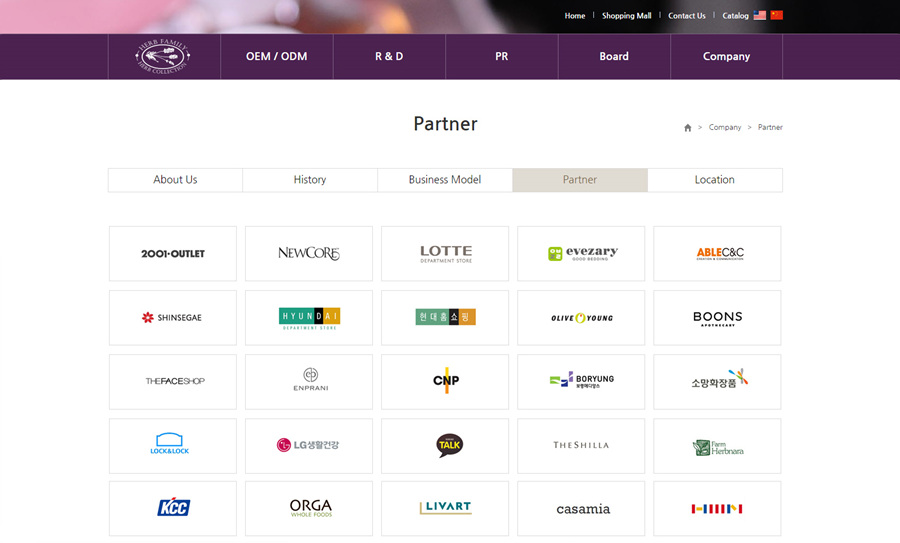Viewport: 900px width, 543px height.
Task: Switch to the History tab
Action: pos(310,180)
